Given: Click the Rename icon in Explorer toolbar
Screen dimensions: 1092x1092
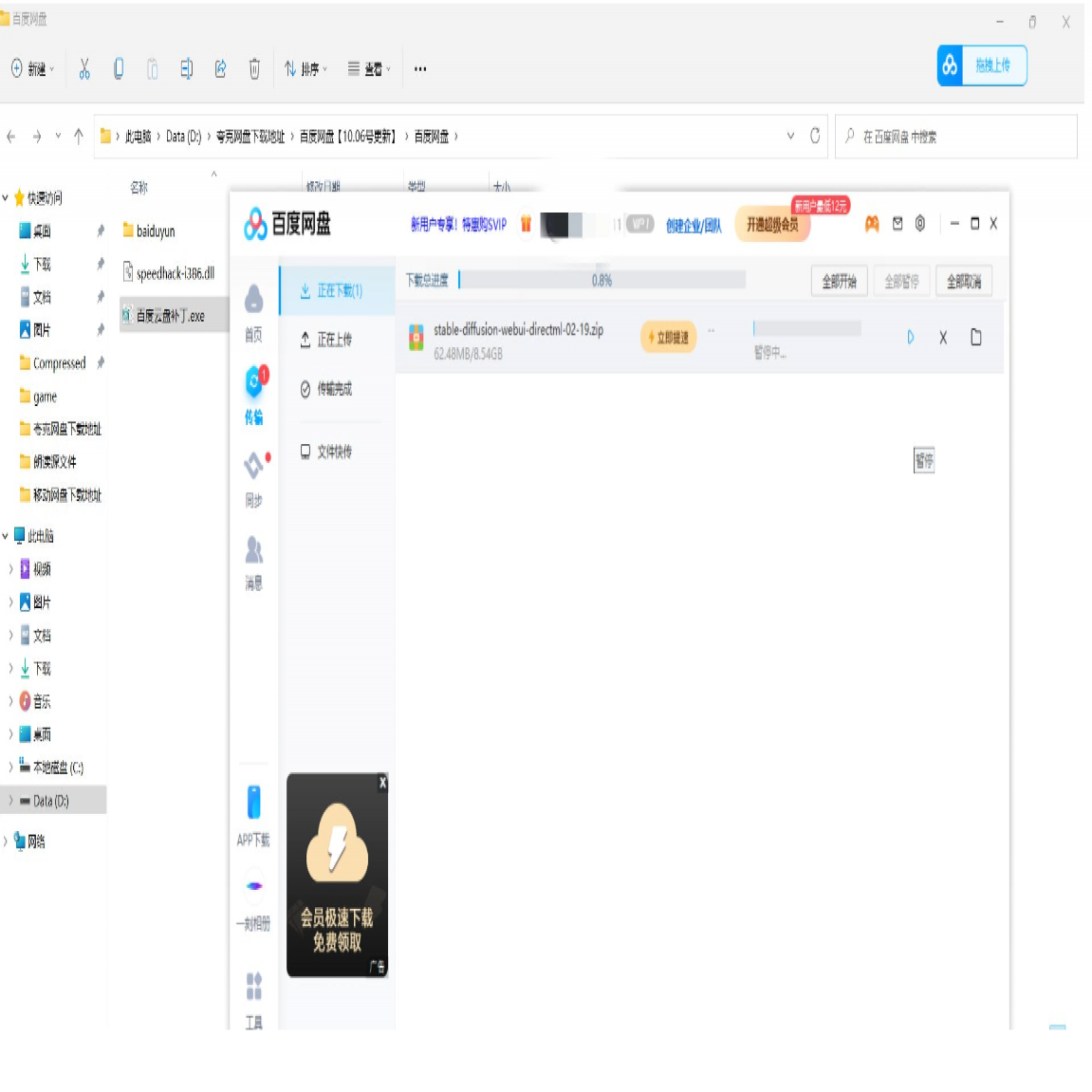Looking at the screenshot, I should [187, 68].
